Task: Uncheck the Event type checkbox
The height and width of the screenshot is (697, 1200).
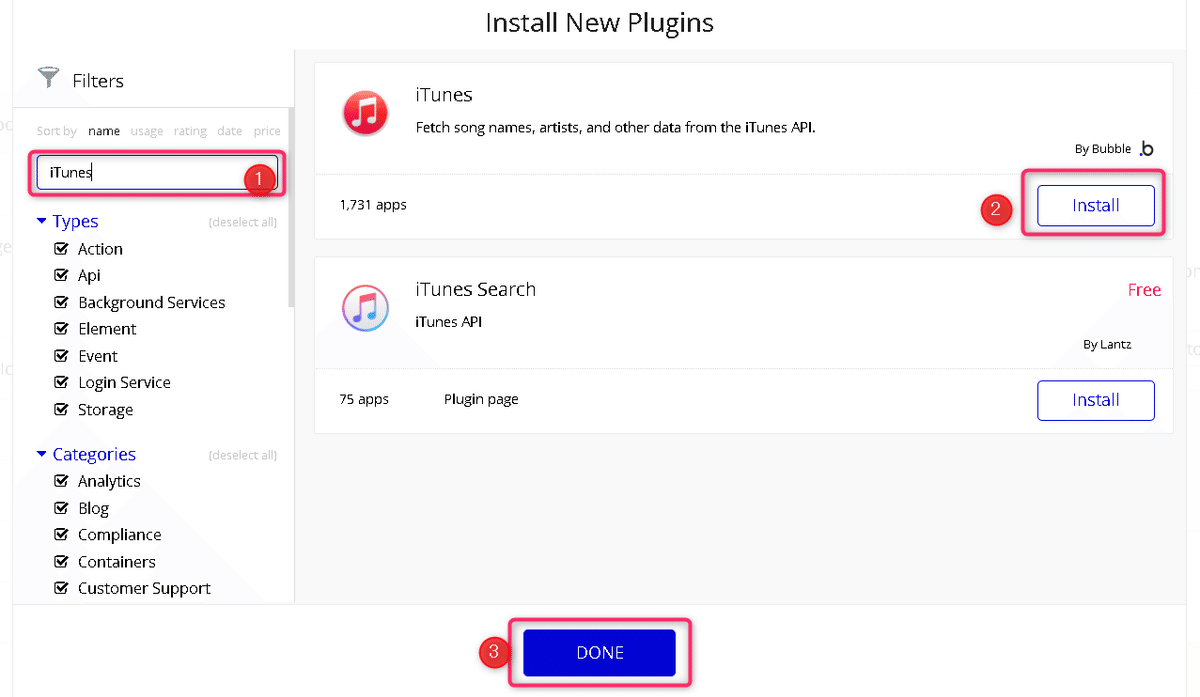Action: tap(61, 355)
